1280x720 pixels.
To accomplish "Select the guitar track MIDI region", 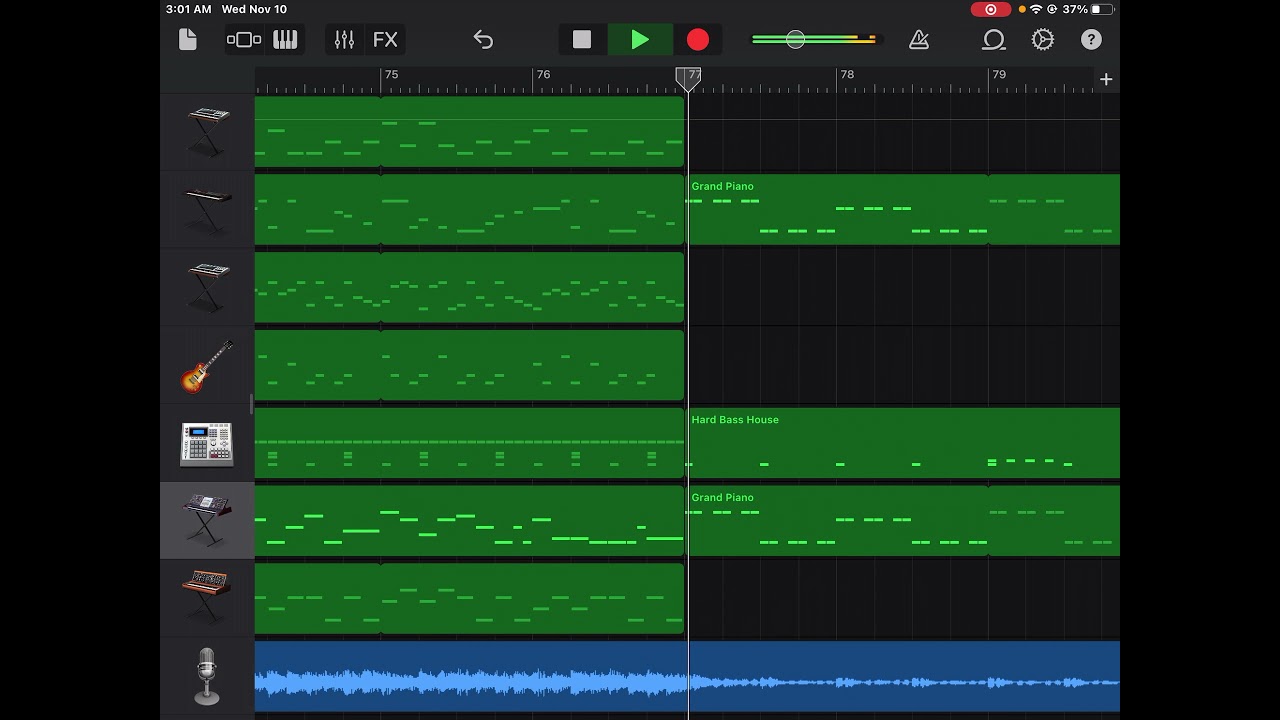I will pyautogui.click(x=469, y=366).
